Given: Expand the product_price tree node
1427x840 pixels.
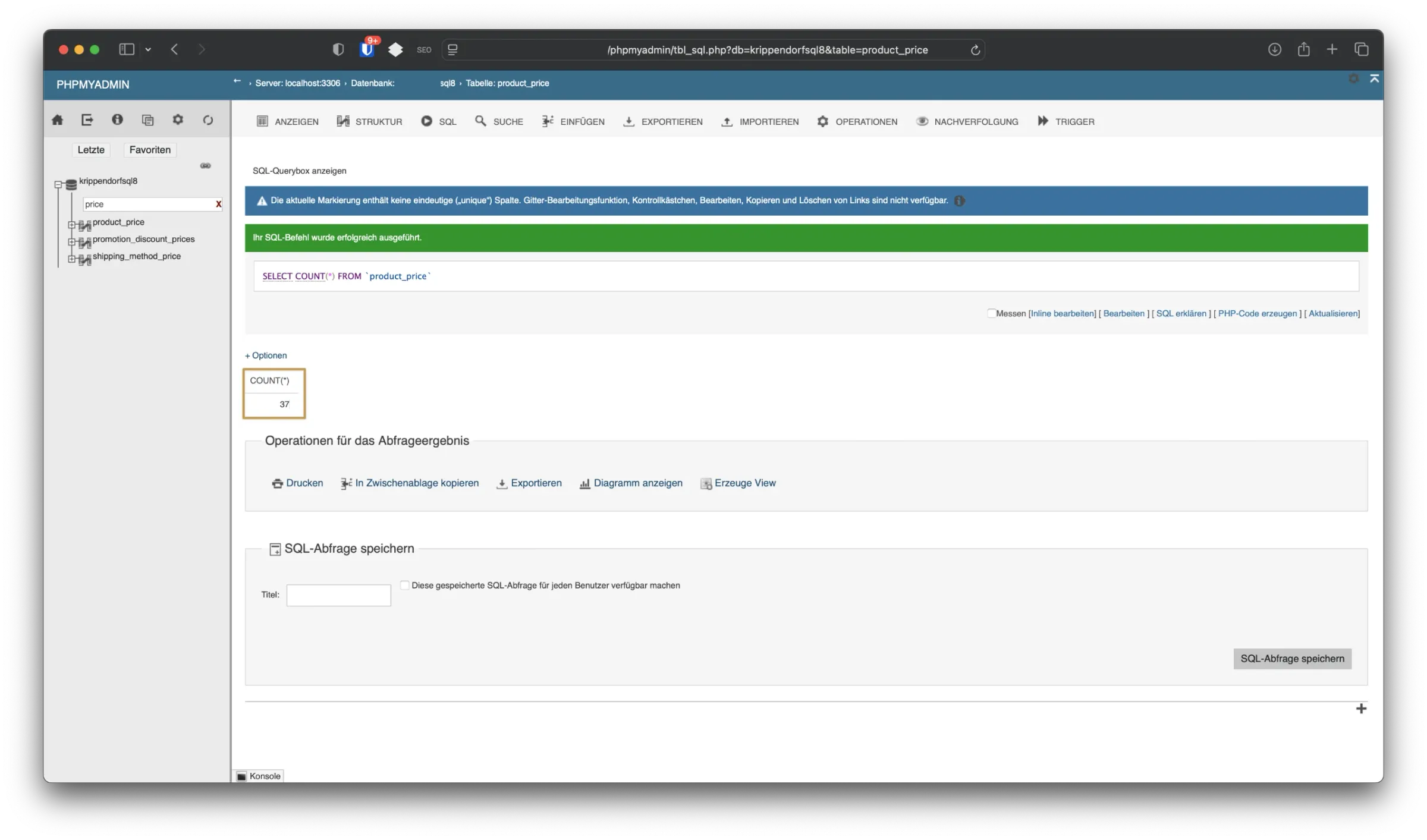Looking at the screenshot, I should 71,225.
